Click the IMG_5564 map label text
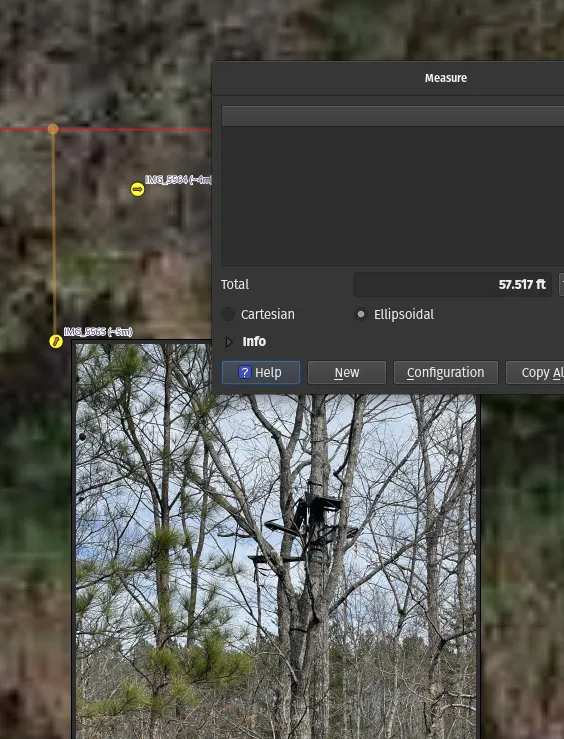This screenshot has width=564, height=739. (x=179, y=180)
